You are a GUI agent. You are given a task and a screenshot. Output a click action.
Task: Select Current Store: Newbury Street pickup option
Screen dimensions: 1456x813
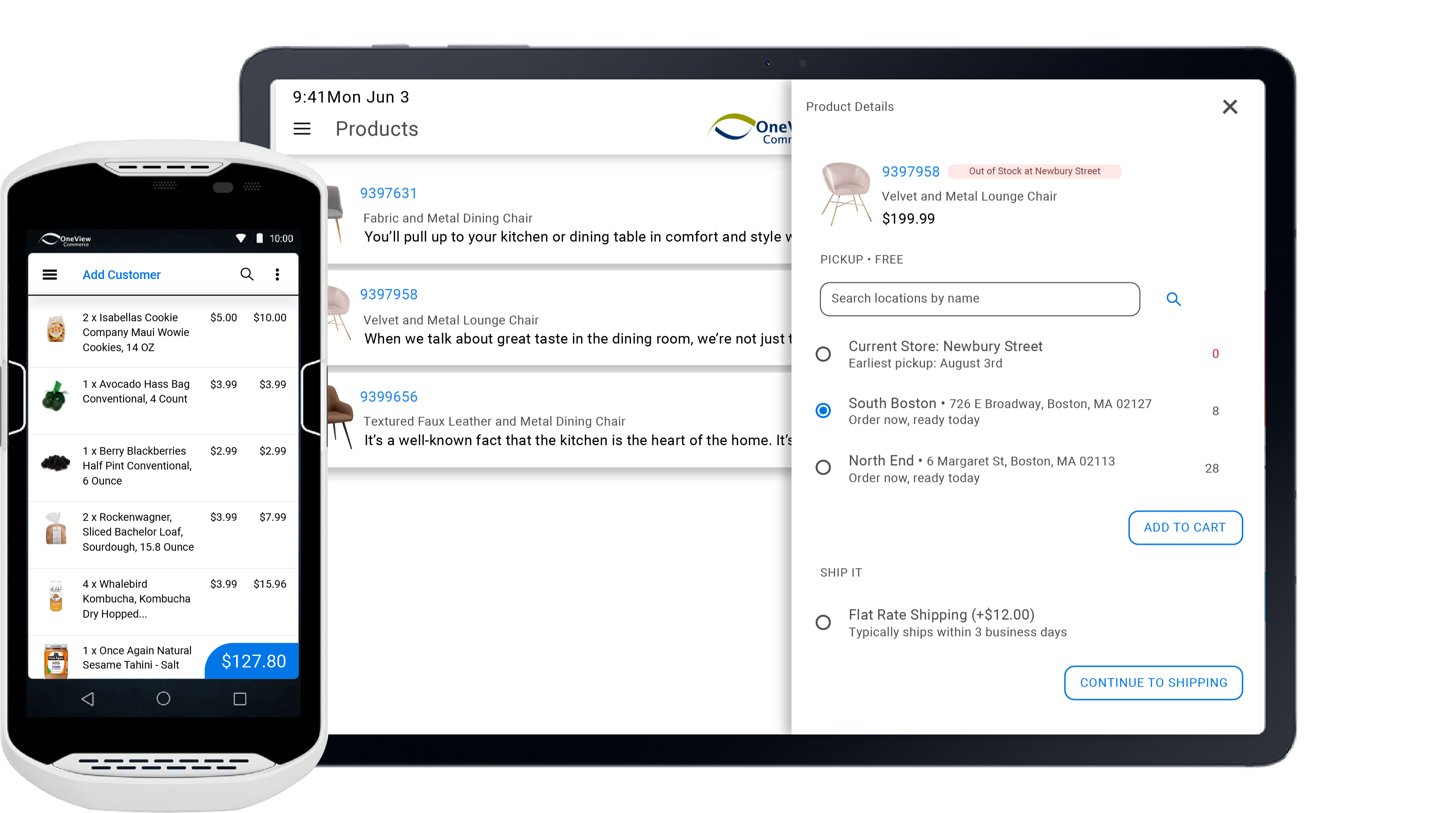click(x=824, y=354)
